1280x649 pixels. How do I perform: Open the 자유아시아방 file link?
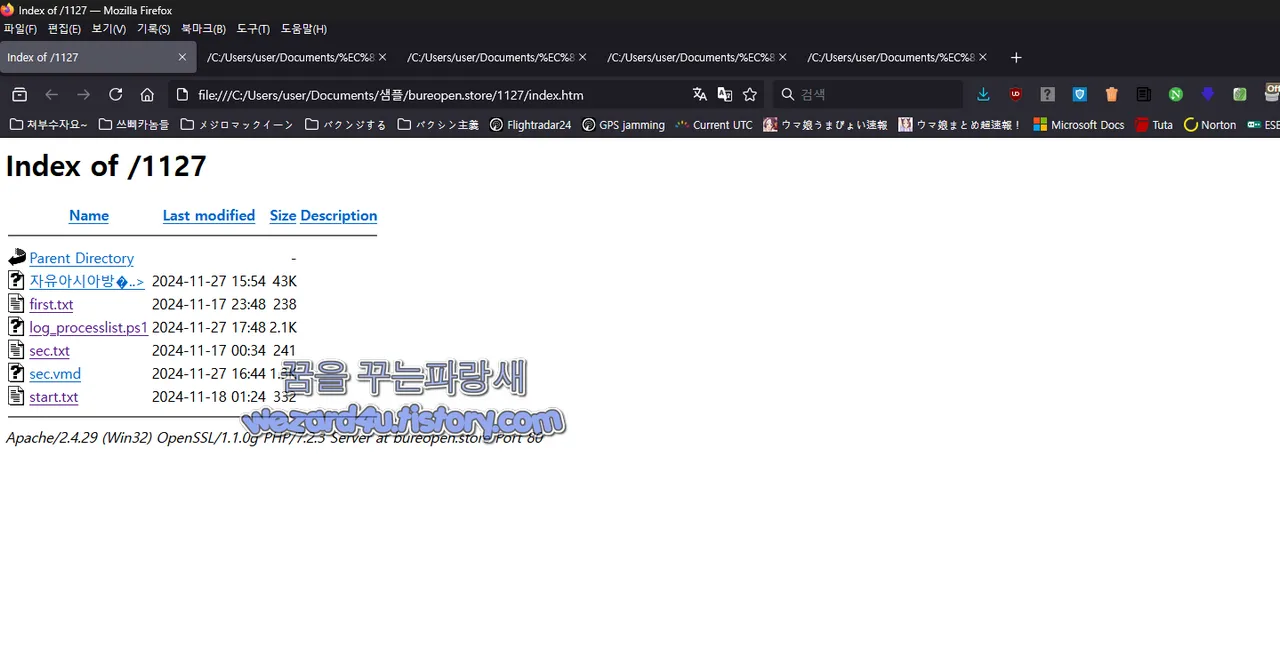pyautogui.click(x=87, y=281)
